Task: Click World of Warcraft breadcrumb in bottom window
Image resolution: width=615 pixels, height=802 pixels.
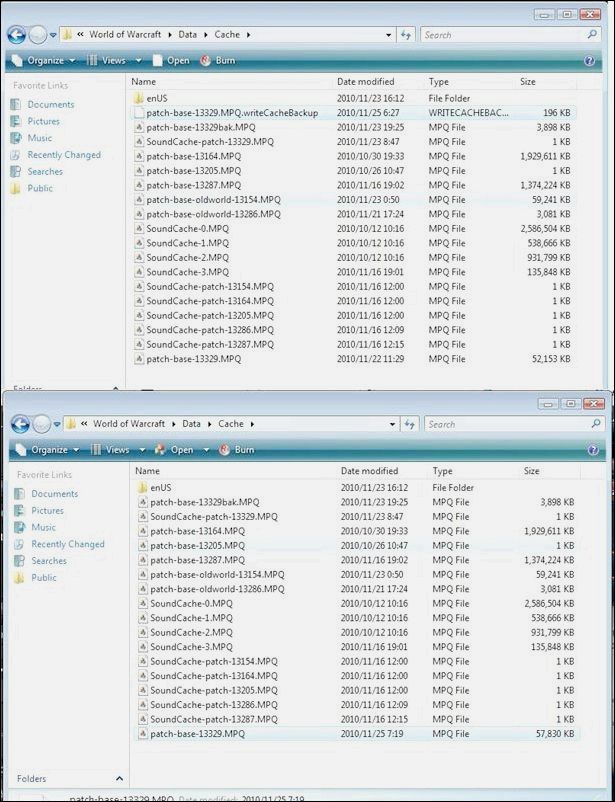Action: (x=129, y=424)
